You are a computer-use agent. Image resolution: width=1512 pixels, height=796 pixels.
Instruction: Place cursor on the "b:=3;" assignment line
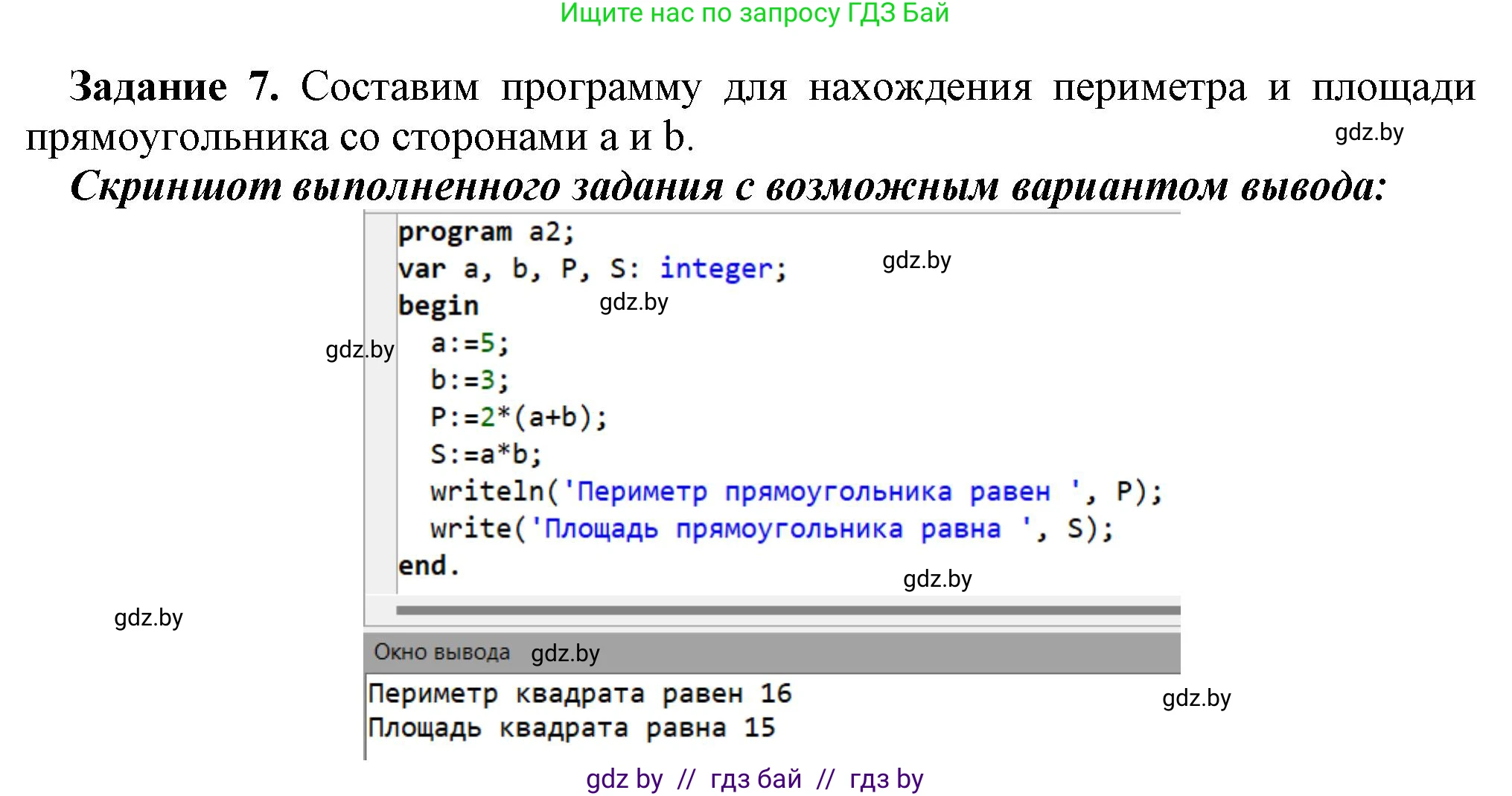click(470, 381)
